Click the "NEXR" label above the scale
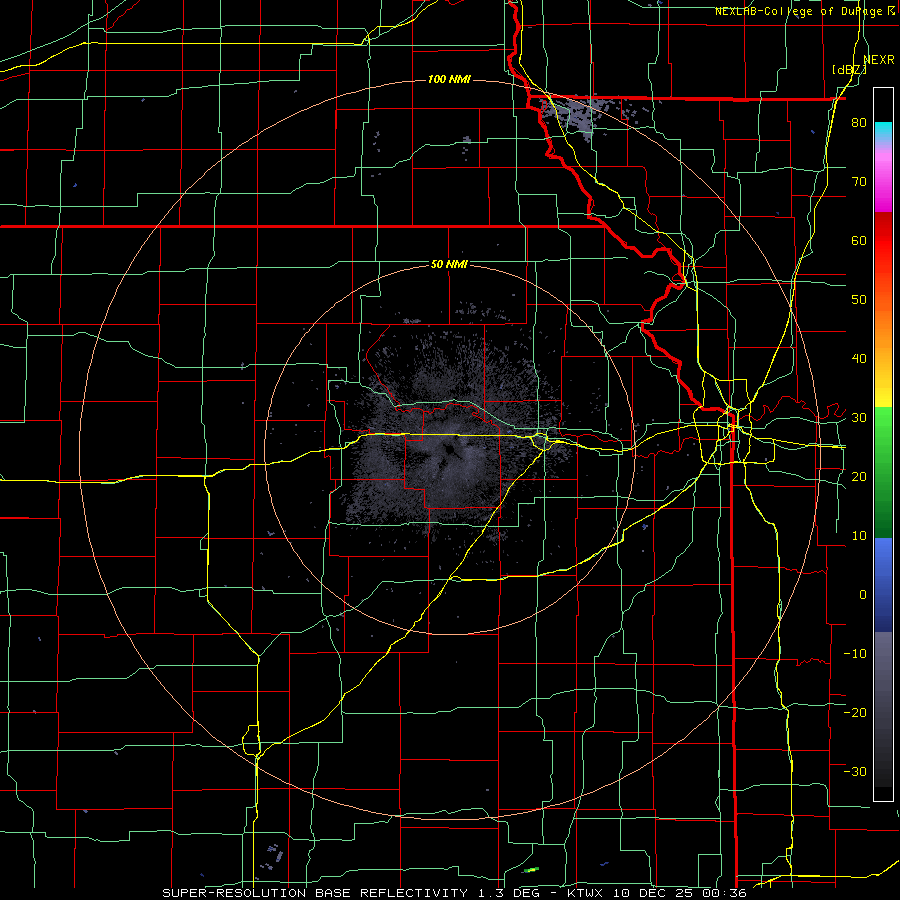The height and width of the screenshot is (900, 900). pos(878,60)
